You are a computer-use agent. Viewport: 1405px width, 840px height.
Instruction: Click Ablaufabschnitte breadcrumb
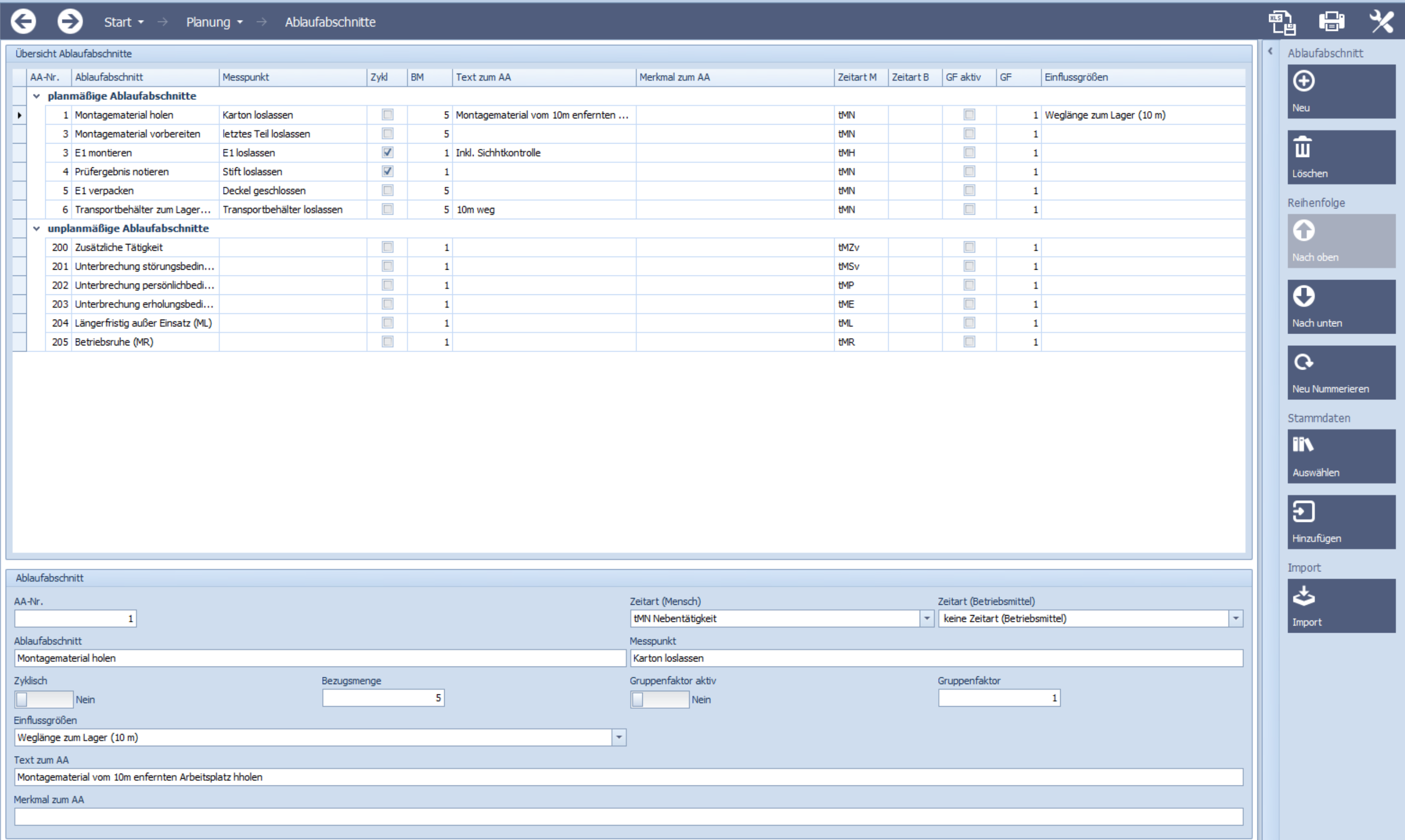(x=330, y=22)
